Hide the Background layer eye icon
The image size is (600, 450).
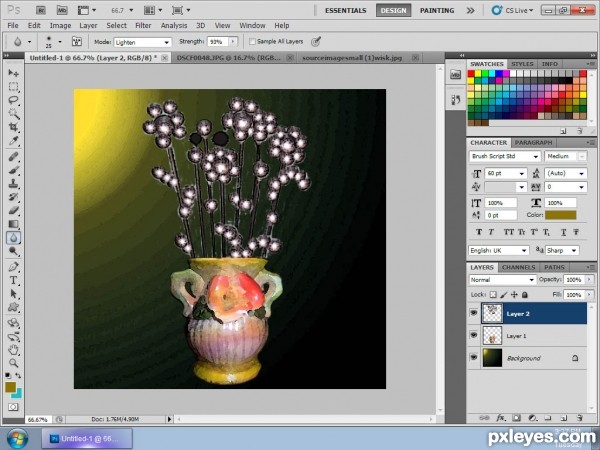click(x=474, y=357)
